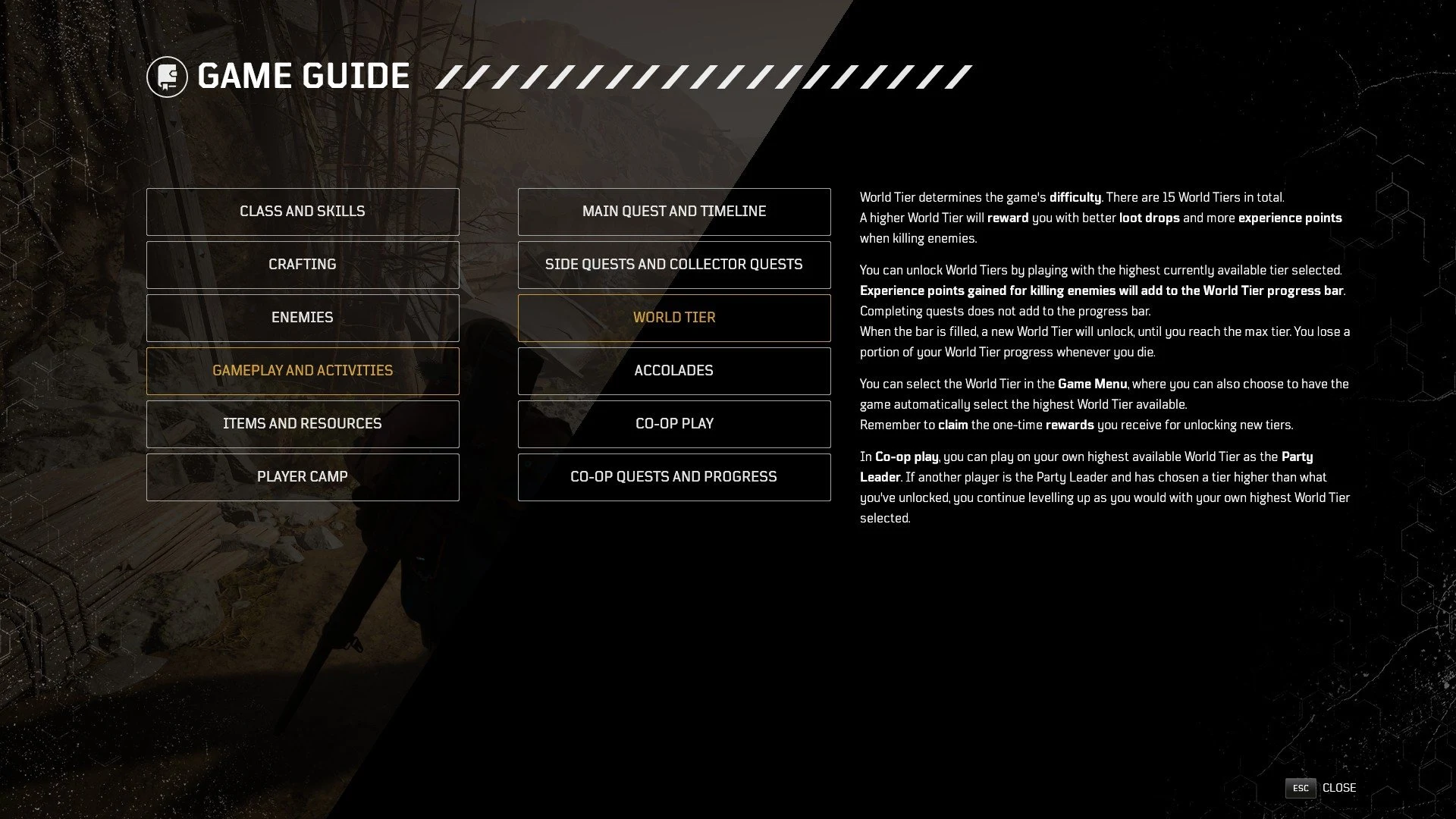Screen dimensions: 1456x819
Task: Open ITEMS AND RESOURCES guide entry
Action: (302, 423)
